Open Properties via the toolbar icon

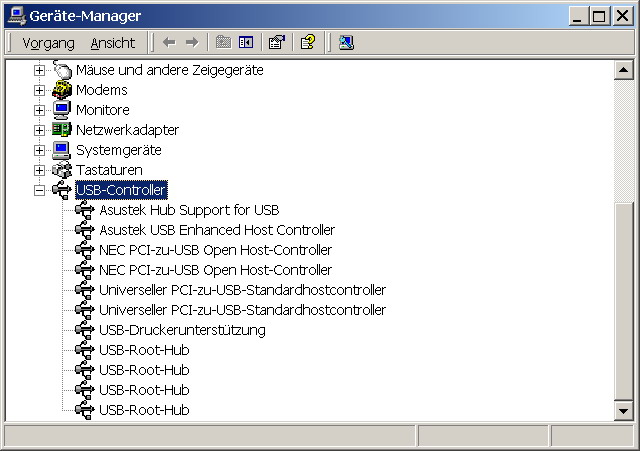coord(277,42)
